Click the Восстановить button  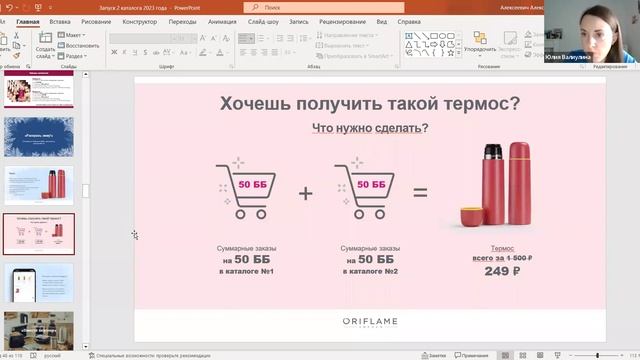pos(78,46)
